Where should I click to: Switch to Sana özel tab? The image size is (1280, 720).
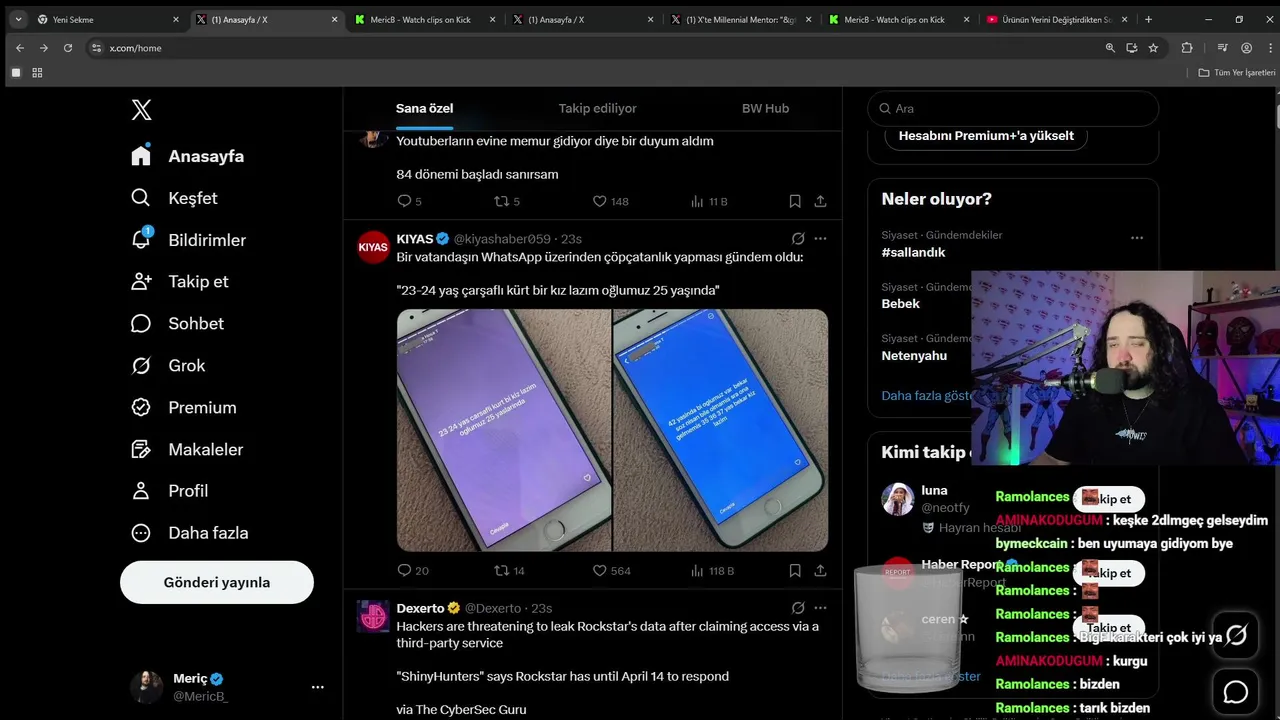click(425, 108)
